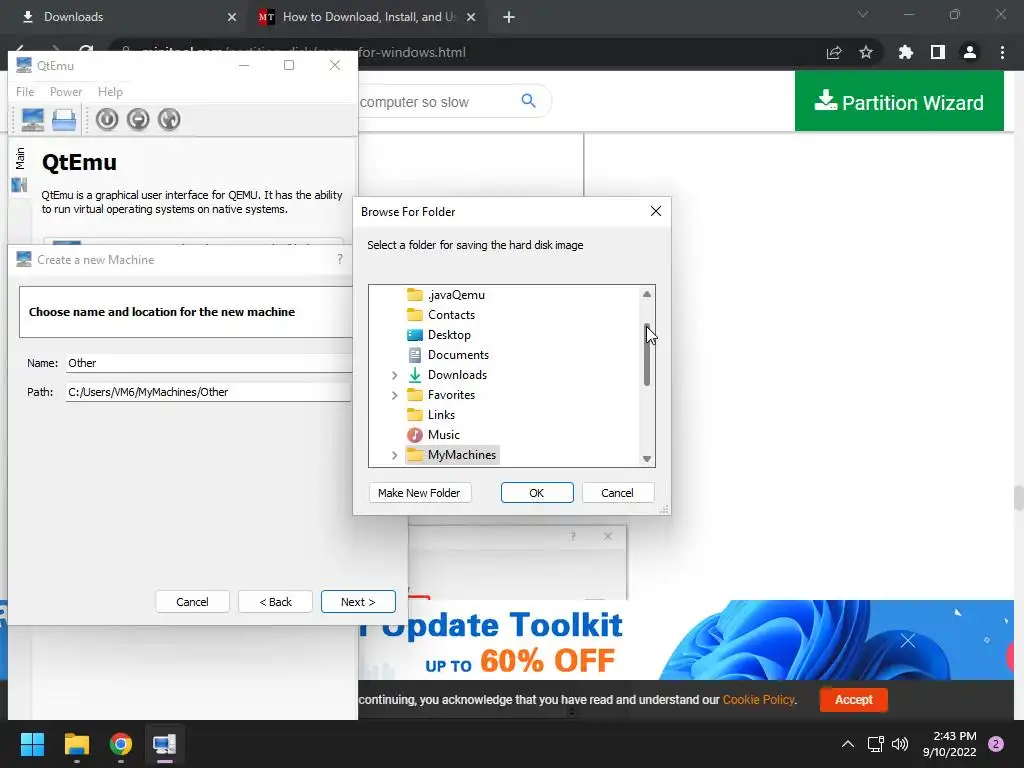Click the open machine icon in QtEmu toolbar
1024x768 pixels.
pyautogui.click(x=63, y=120)
